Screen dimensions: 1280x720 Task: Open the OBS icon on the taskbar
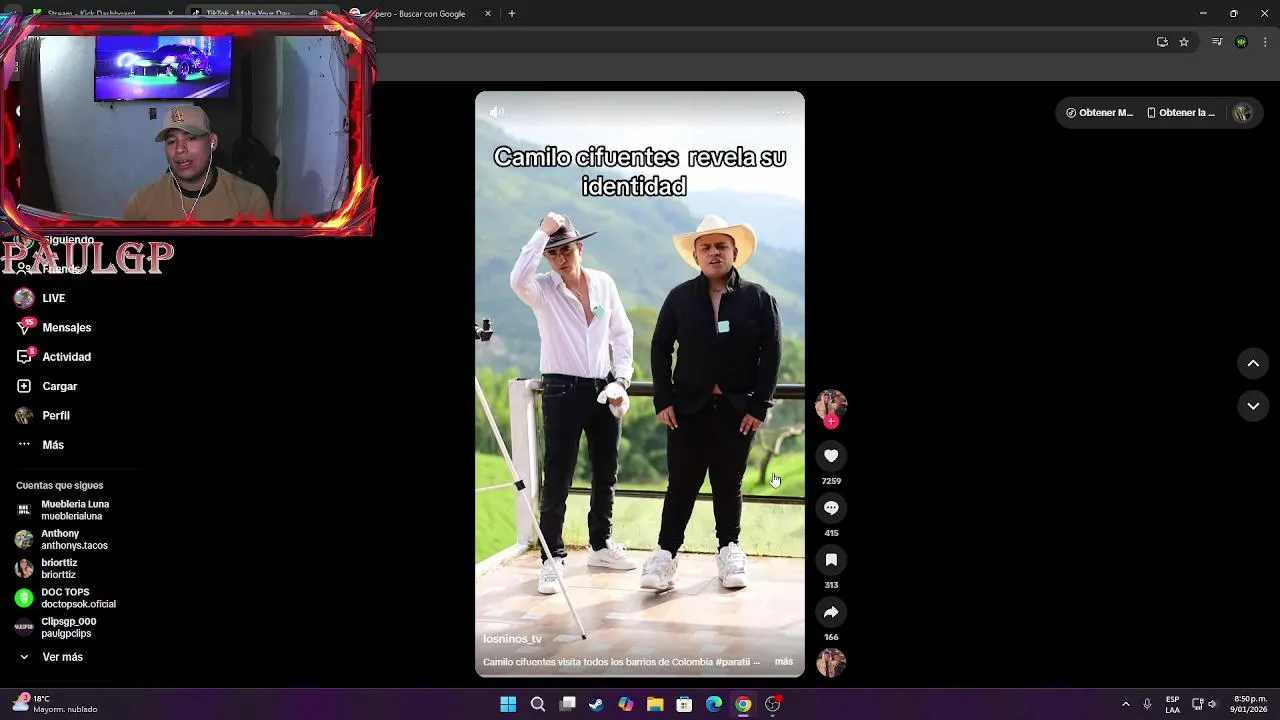click(772, 704)
